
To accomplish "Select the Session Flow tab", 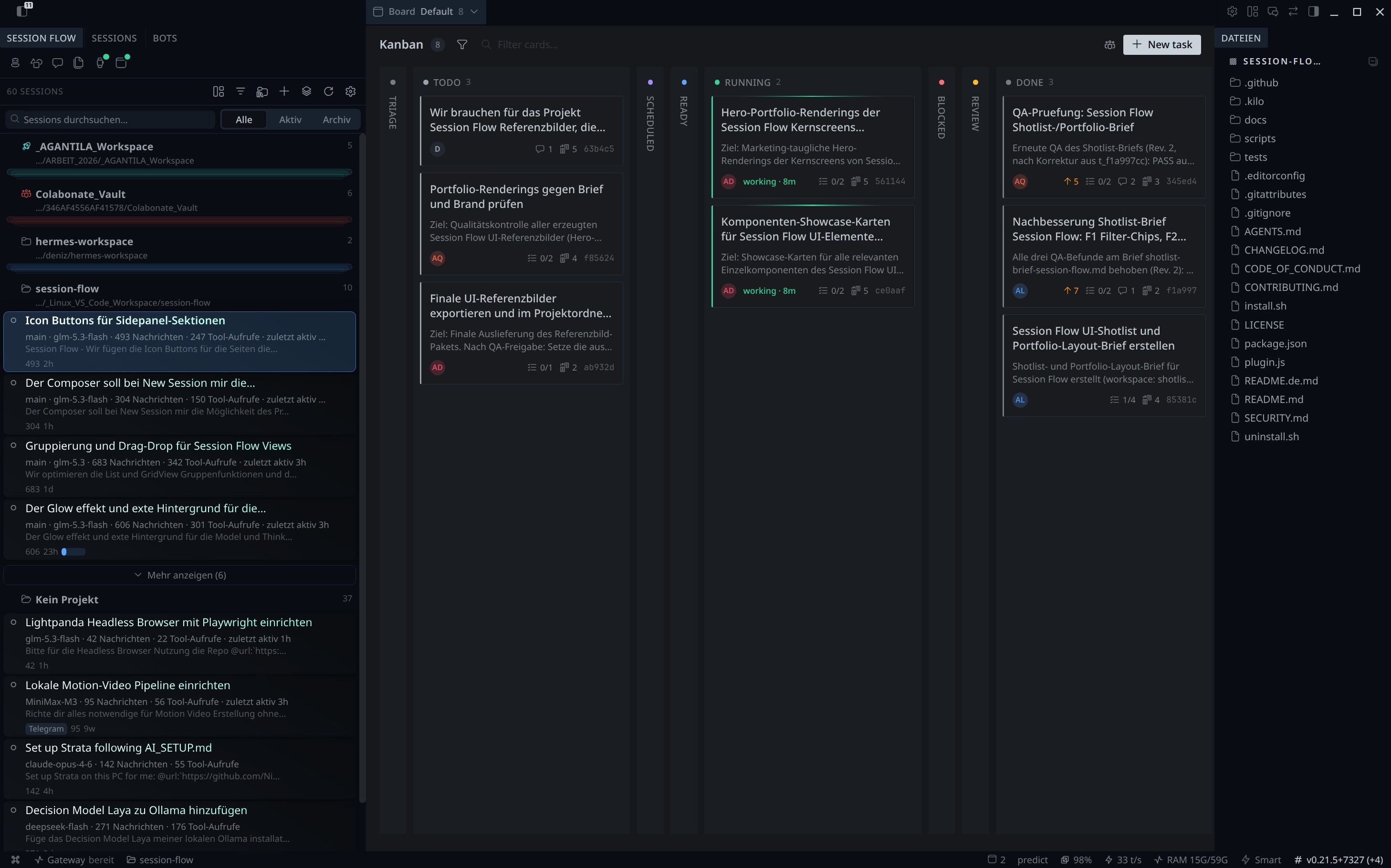I will tap(42, 38).
